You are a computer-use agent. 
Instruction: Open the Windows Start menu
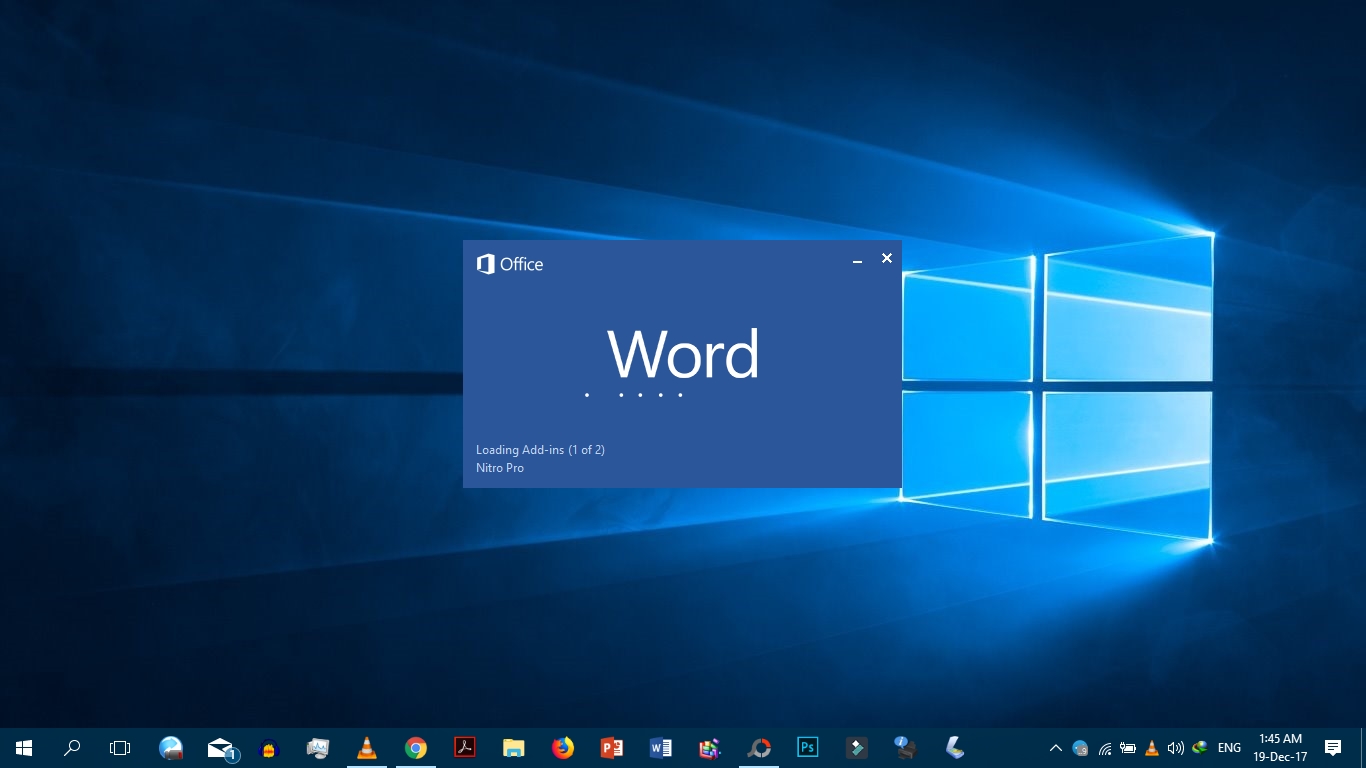pyautogui.click(x=24, y=747)
